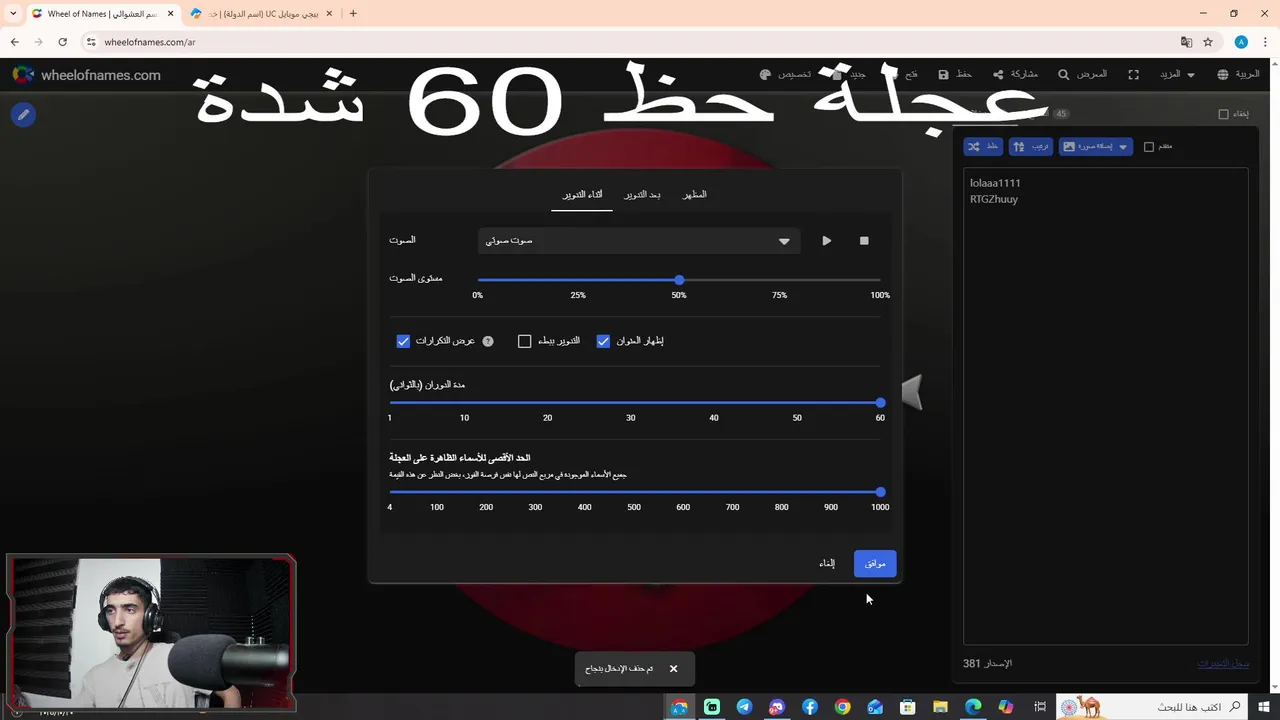The width and height of the screenshot is (1280, 720).
Task: Click the Cancel button in dialog
Action: coord(827,564)
